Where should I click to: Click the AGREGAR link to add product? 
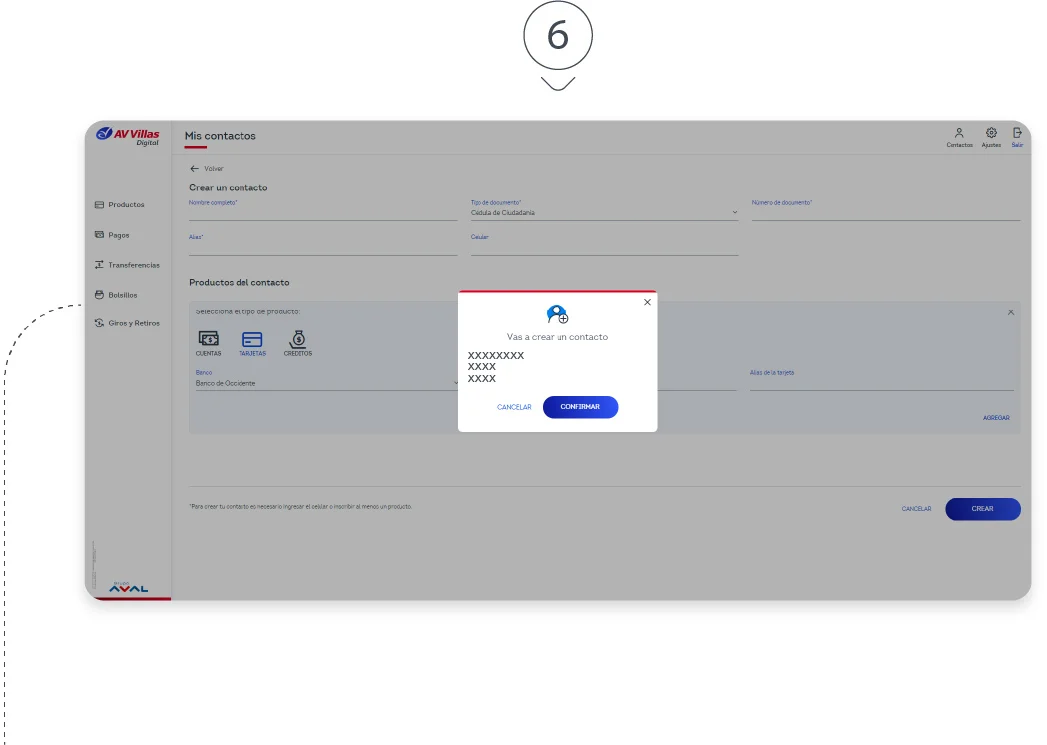coord(996,417)
